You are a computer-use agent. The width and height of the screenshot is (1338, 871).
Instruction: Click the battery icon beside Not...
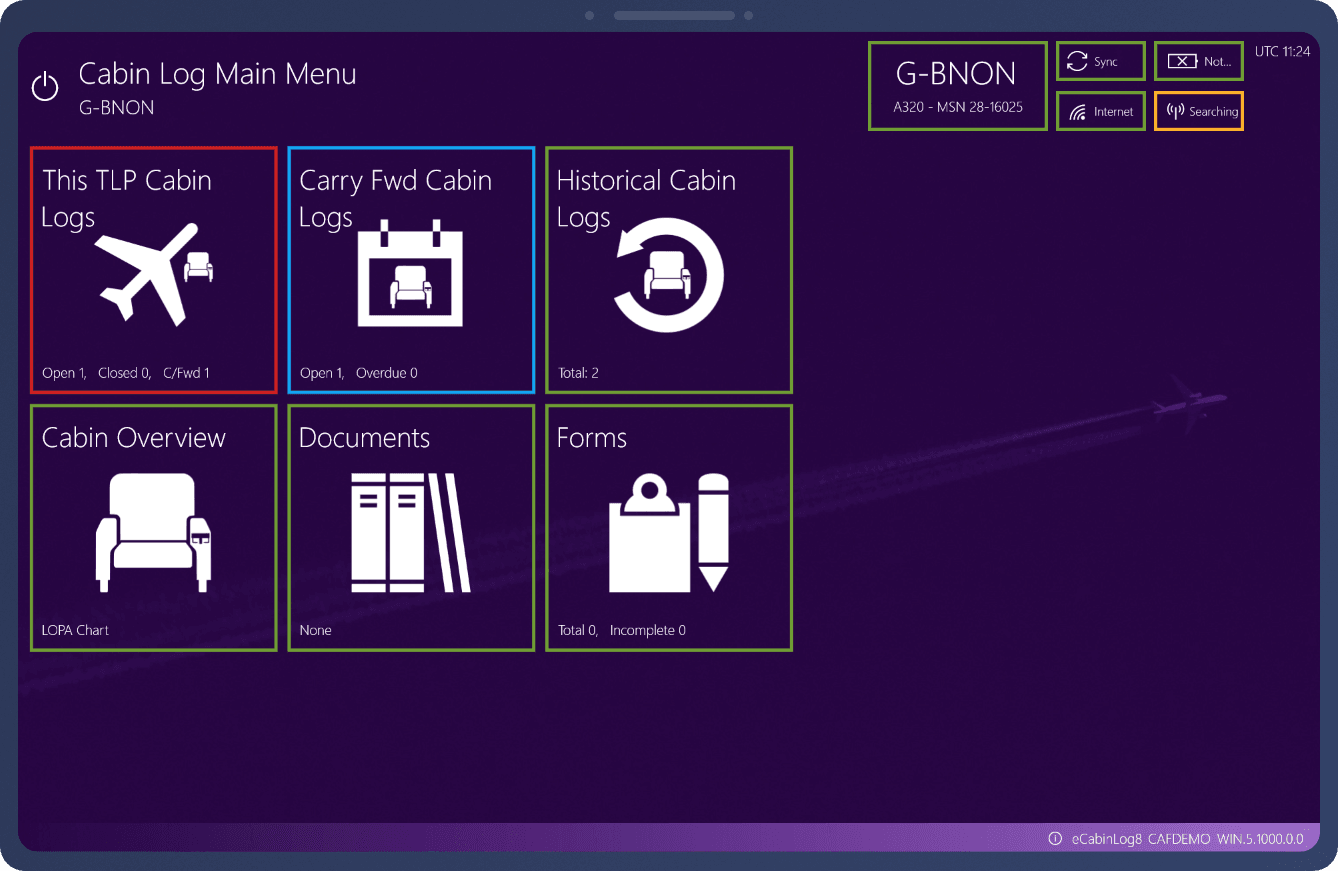[x=1183, y=62]
